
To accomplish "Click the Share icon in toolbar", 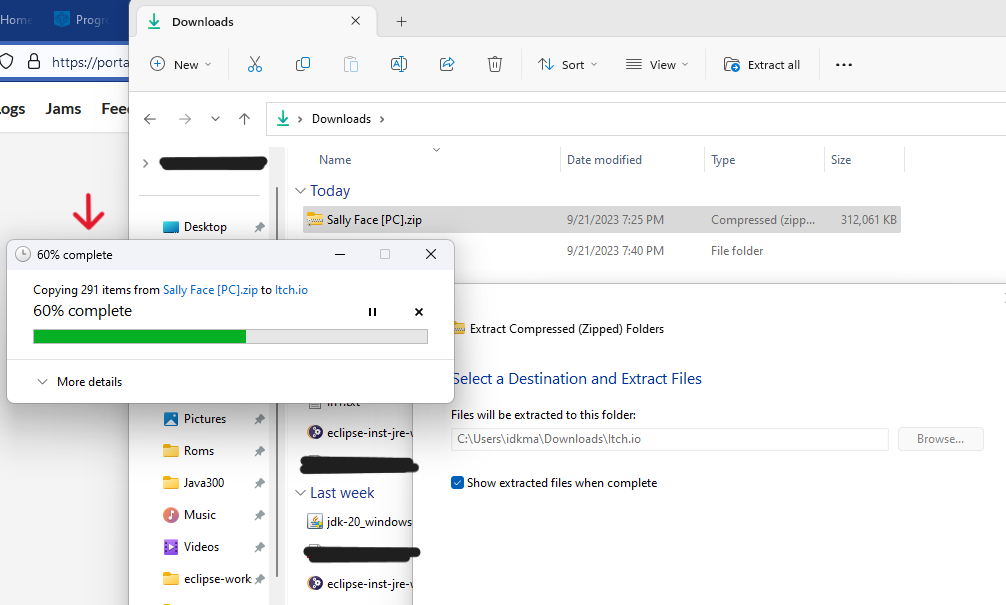I will [x=447, y=64].
